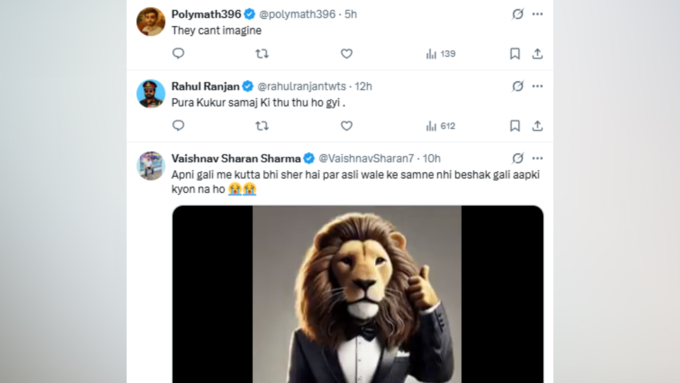
Task: Open more options for Rahul Ranjan's tweet
Action: [x=537, y=86]
